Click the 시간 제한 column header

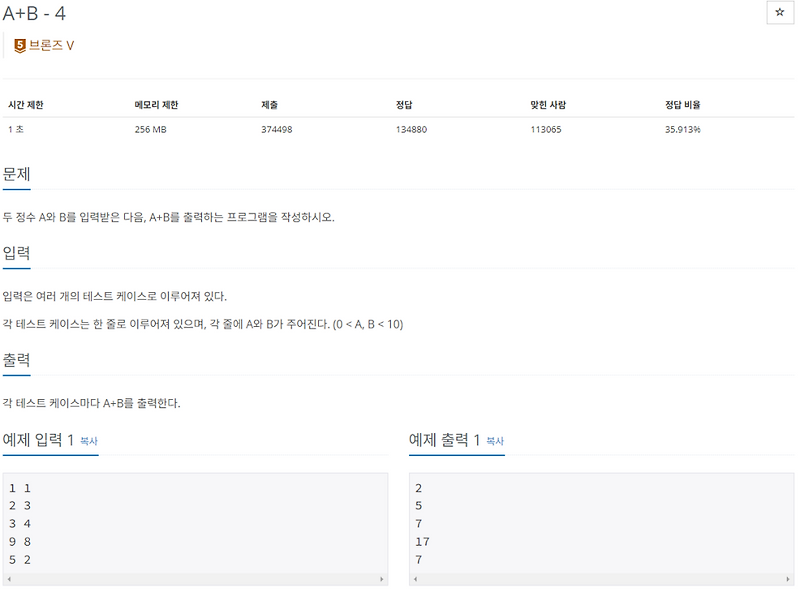26,104
